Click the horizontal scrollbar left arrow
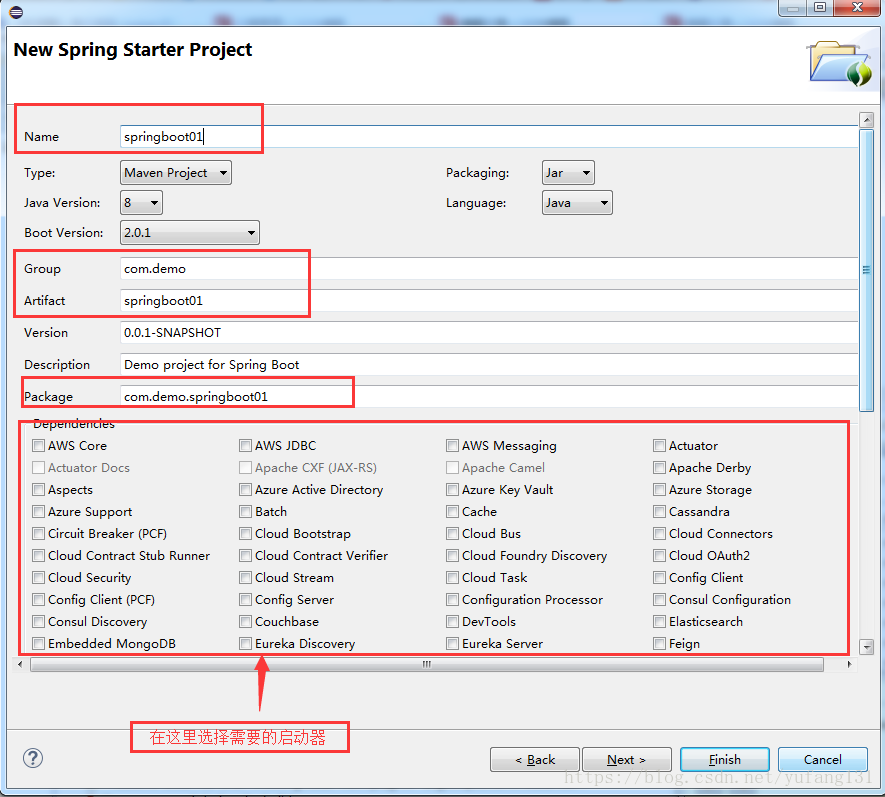This screenshot has height=797, width=885. [20, 664]
